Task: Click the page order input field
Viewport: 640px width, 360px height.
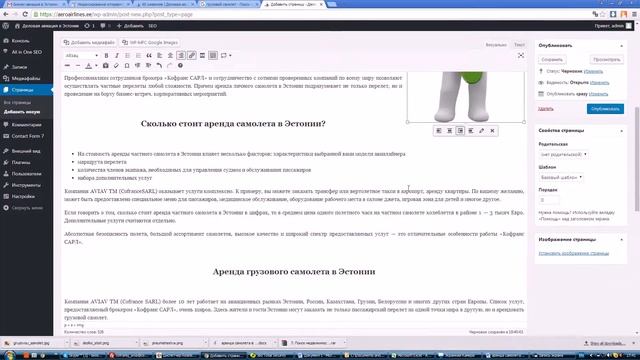Action: [x=549, y=200]
